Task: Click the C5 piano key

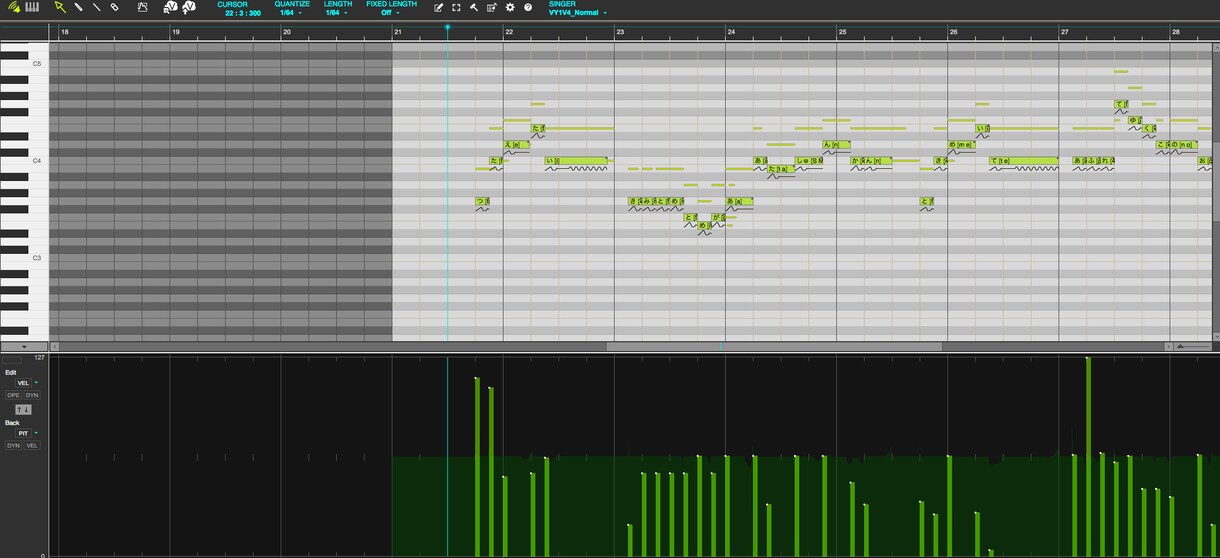Action: click(x=24, y=63)
